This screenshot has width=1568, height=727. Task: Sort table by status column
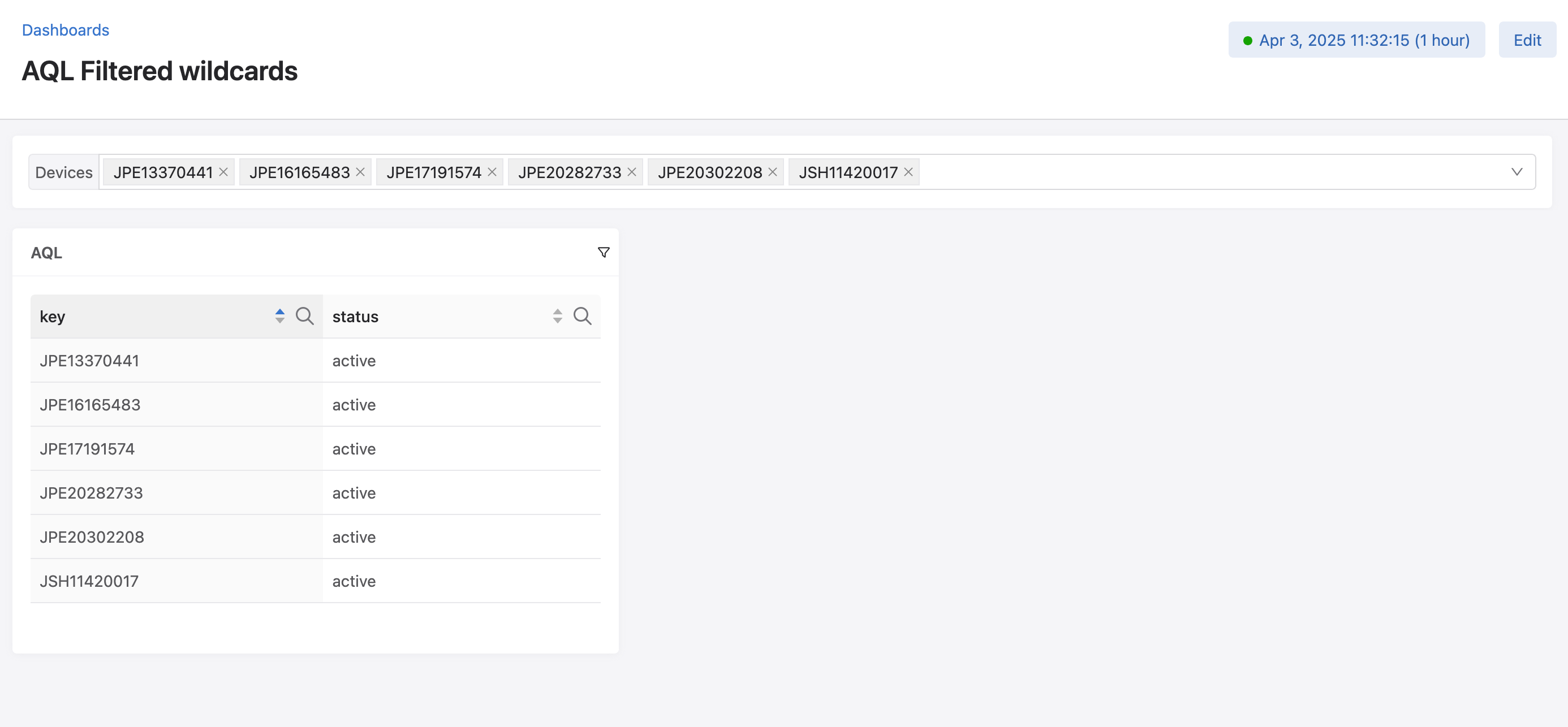(557, 316)
